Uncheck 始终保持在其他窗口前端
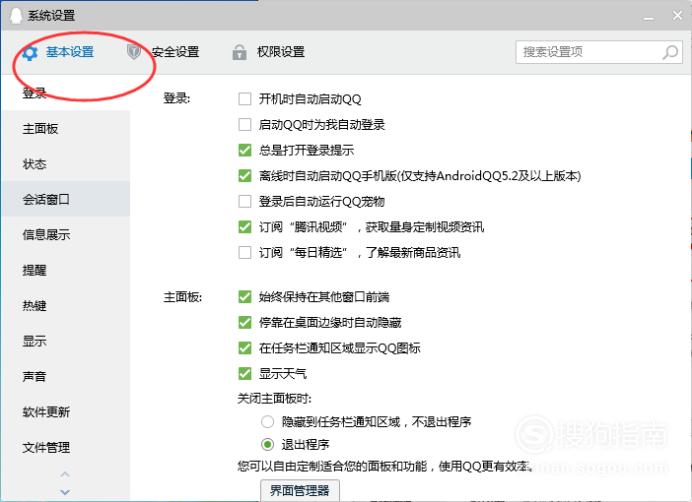 (x=244, y=297)
